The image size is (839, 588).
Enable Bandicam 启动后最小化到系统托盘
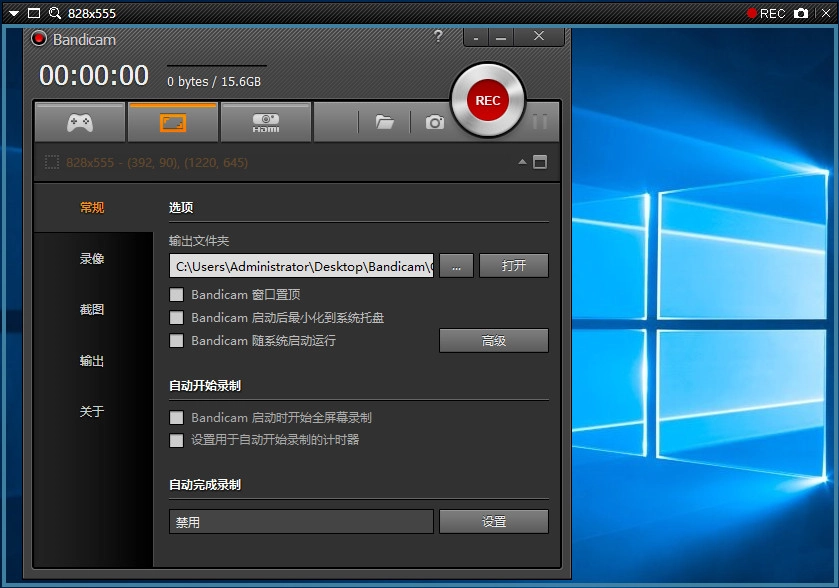pyautogui.click(x=174, y=317)
